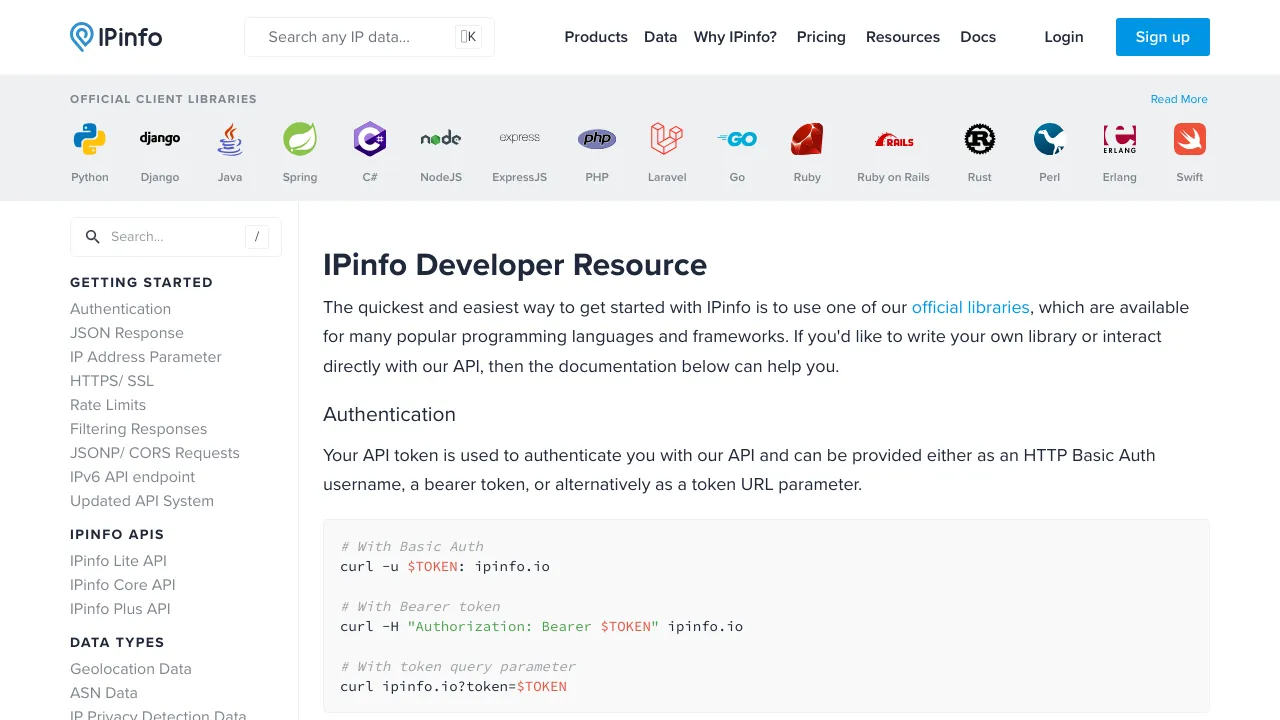Open the Resources menu
Image resolution: width=1280 pixels, height=720 pixels.
(903, 37)
